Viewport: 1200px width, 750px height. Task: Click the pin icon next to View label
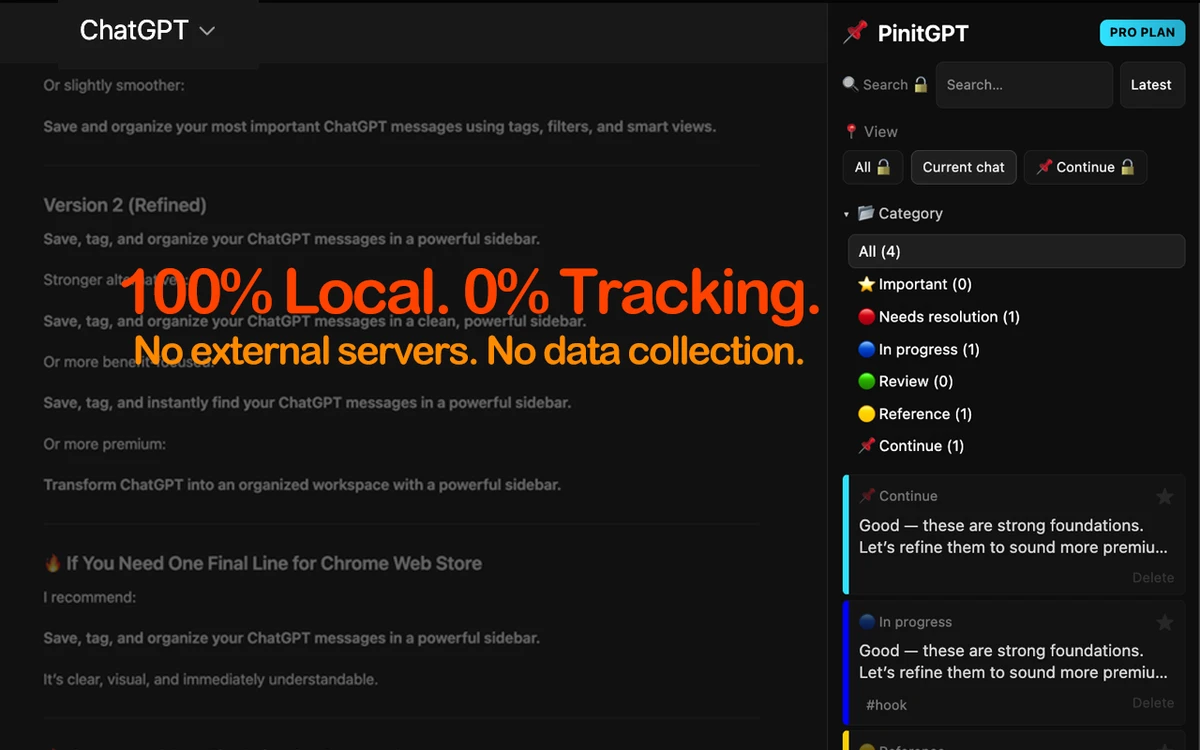tap(851, 131)
